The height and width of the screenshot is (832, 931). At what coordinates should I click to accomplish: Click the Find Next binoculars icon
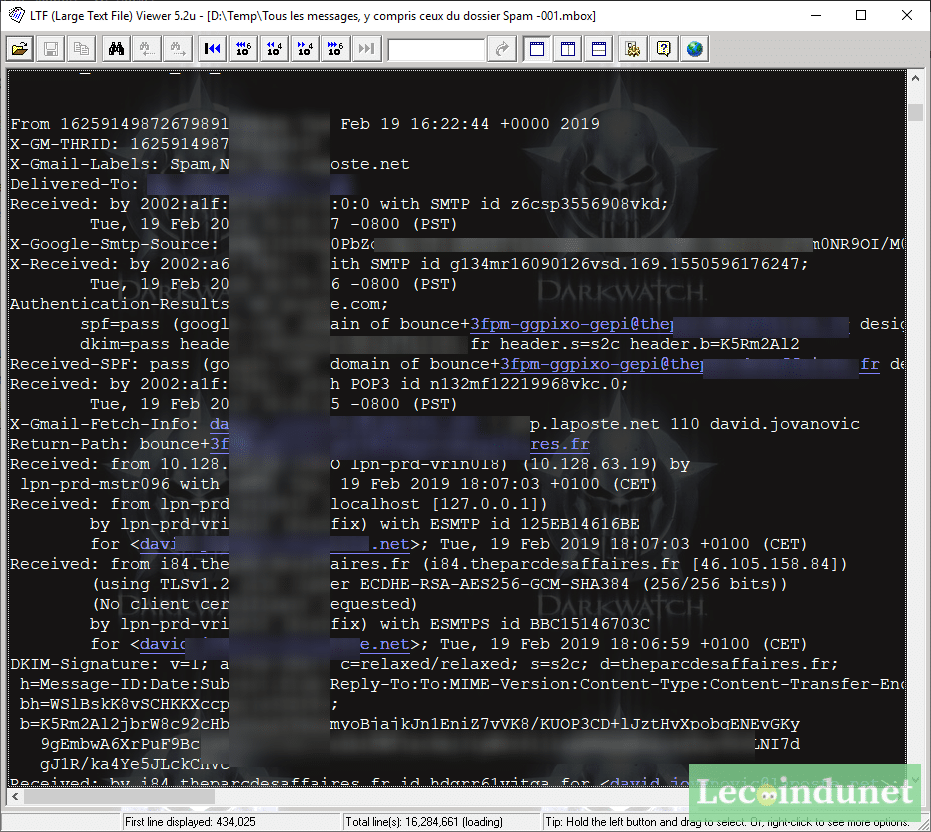tap(178, 49)
